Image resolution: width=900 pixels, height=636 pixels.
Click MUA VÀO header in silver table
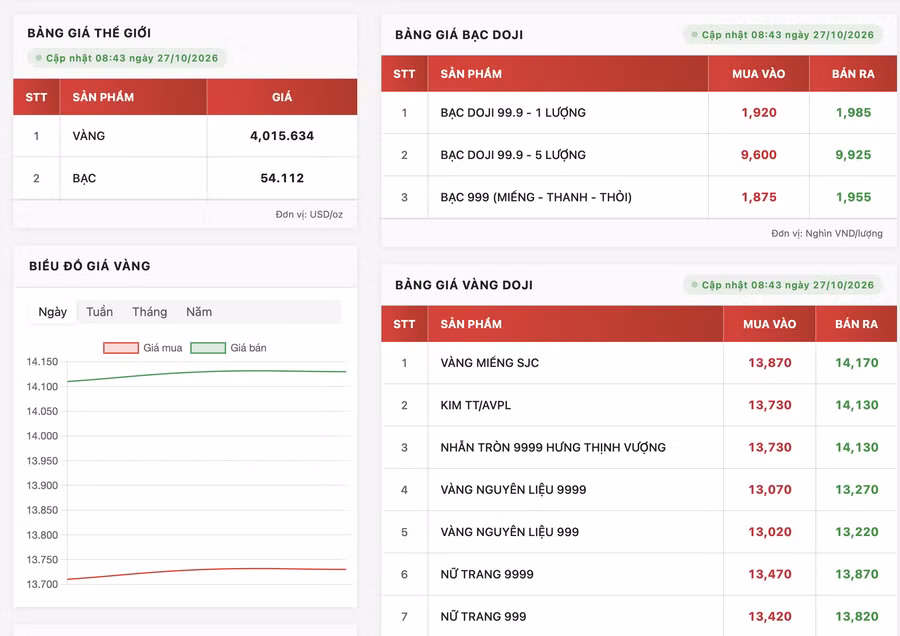pos(759,74)
